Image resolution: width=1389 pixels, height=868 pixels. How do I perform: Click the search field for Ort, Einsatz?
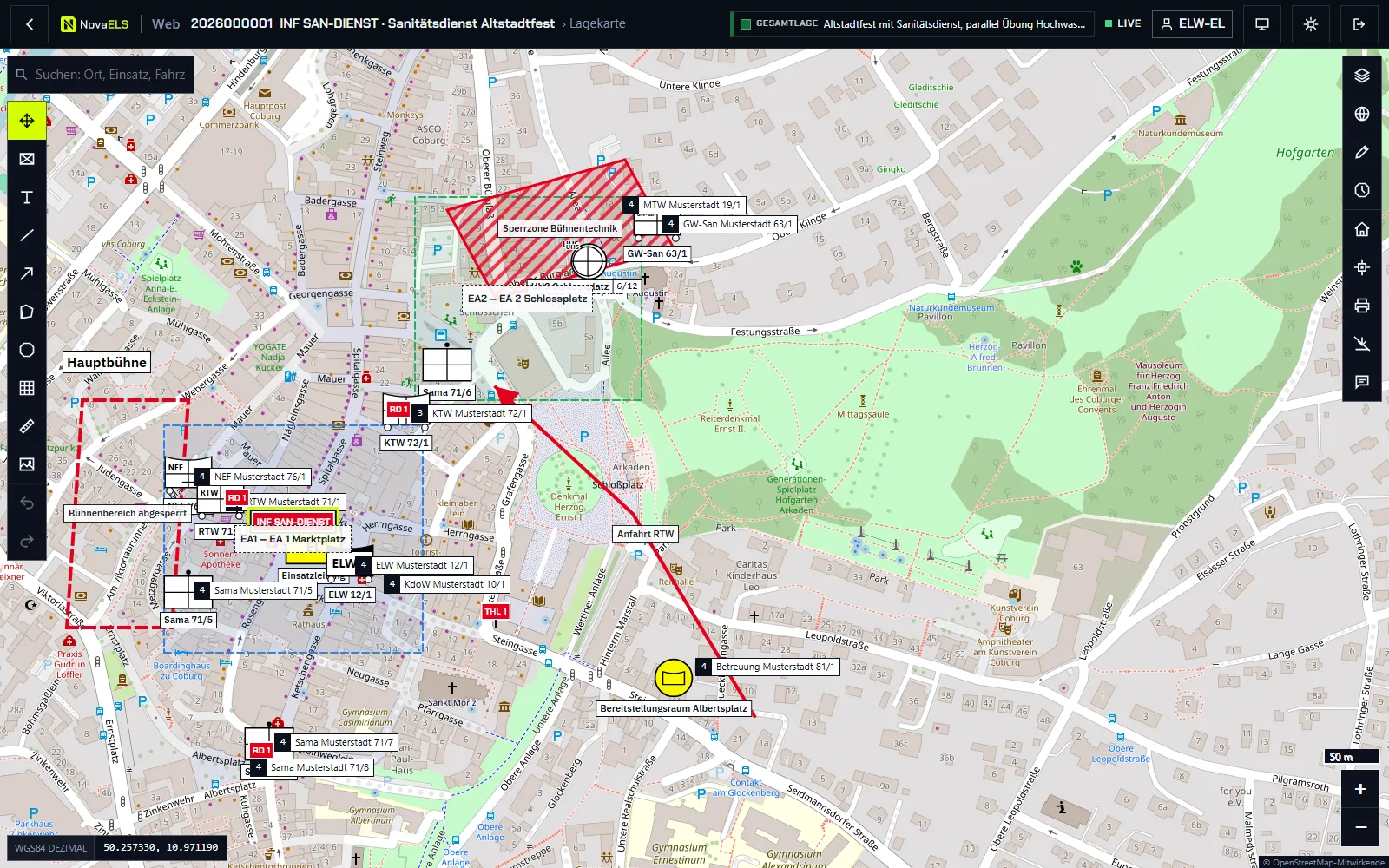coord(101,75)
